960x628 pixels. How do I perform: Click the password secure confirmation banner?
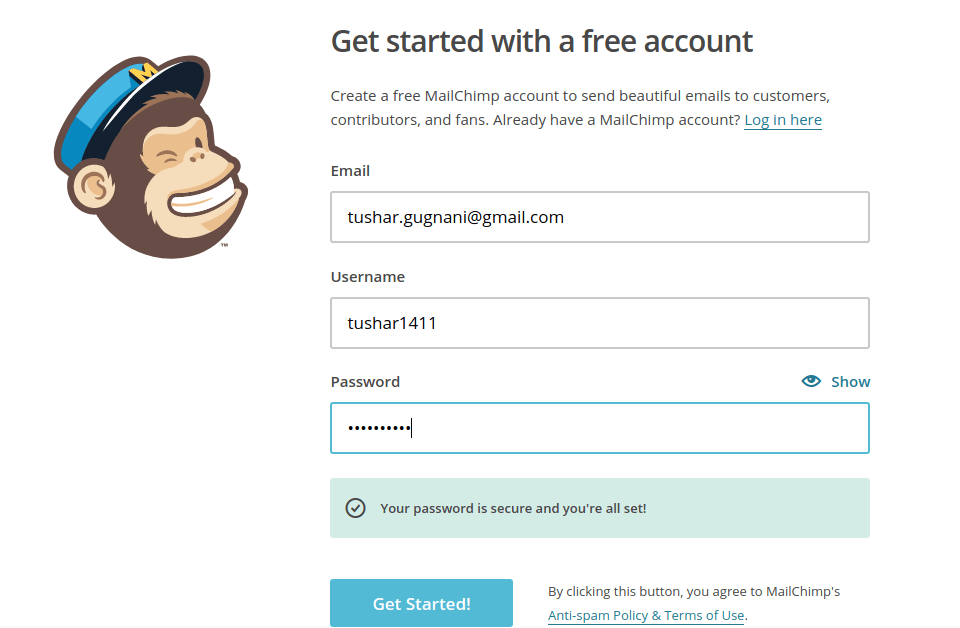(599, 508)
